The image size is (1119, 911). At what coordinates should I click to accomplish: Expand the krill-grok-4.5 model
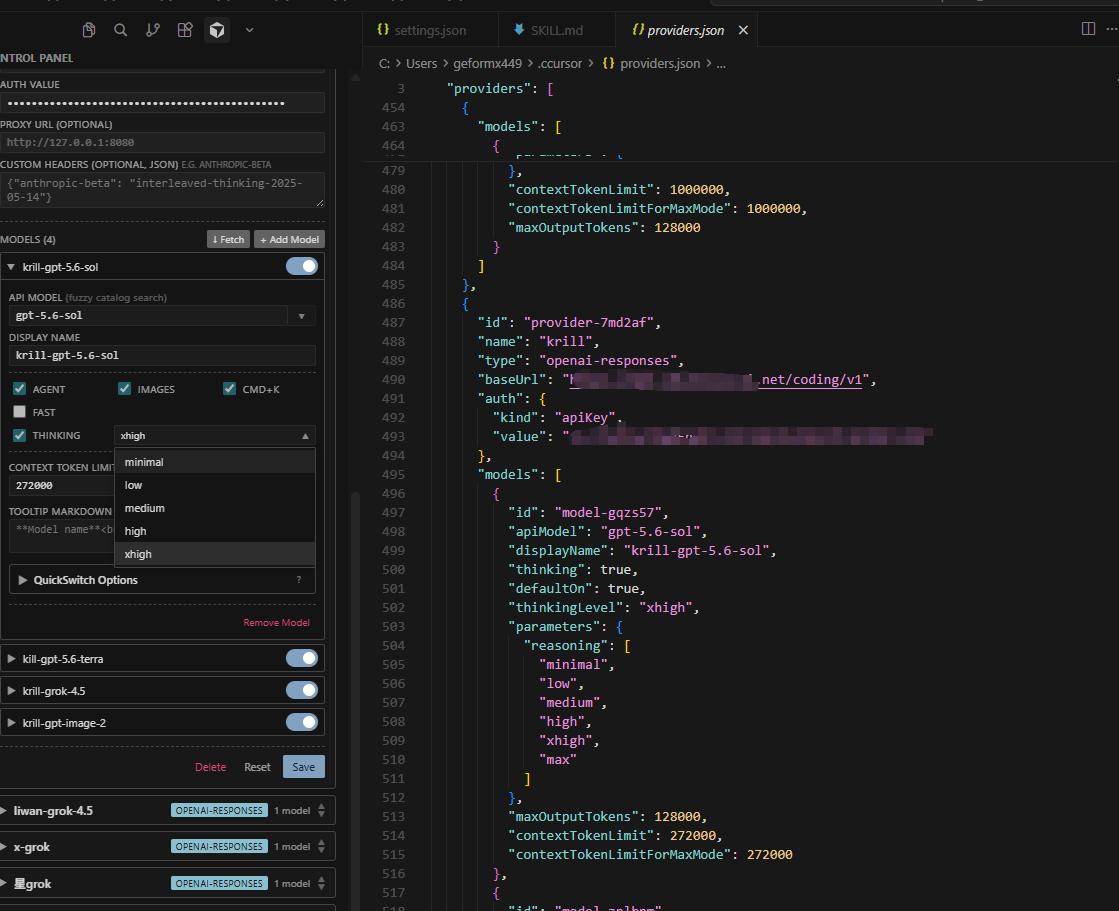point(11,691)
